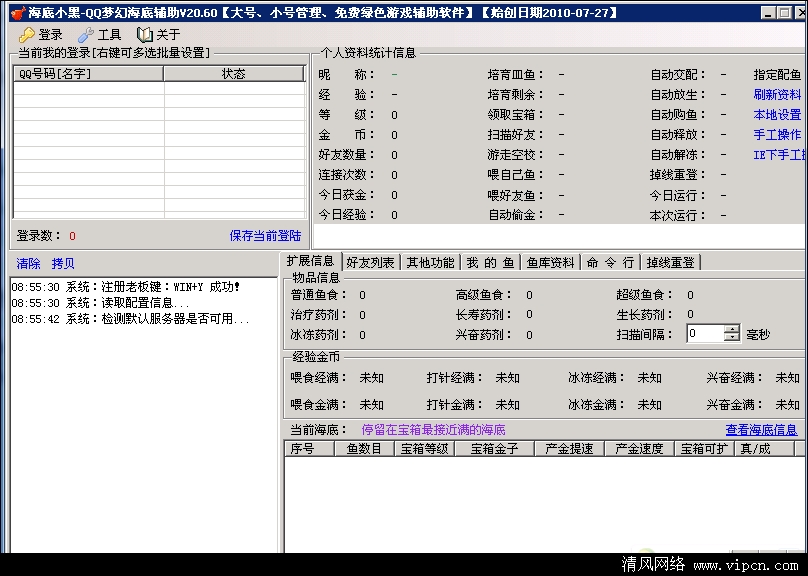The image size is (808, 576).
Task: Decrease 扫描间隔 with the down arrow
Action: (732, 339)
